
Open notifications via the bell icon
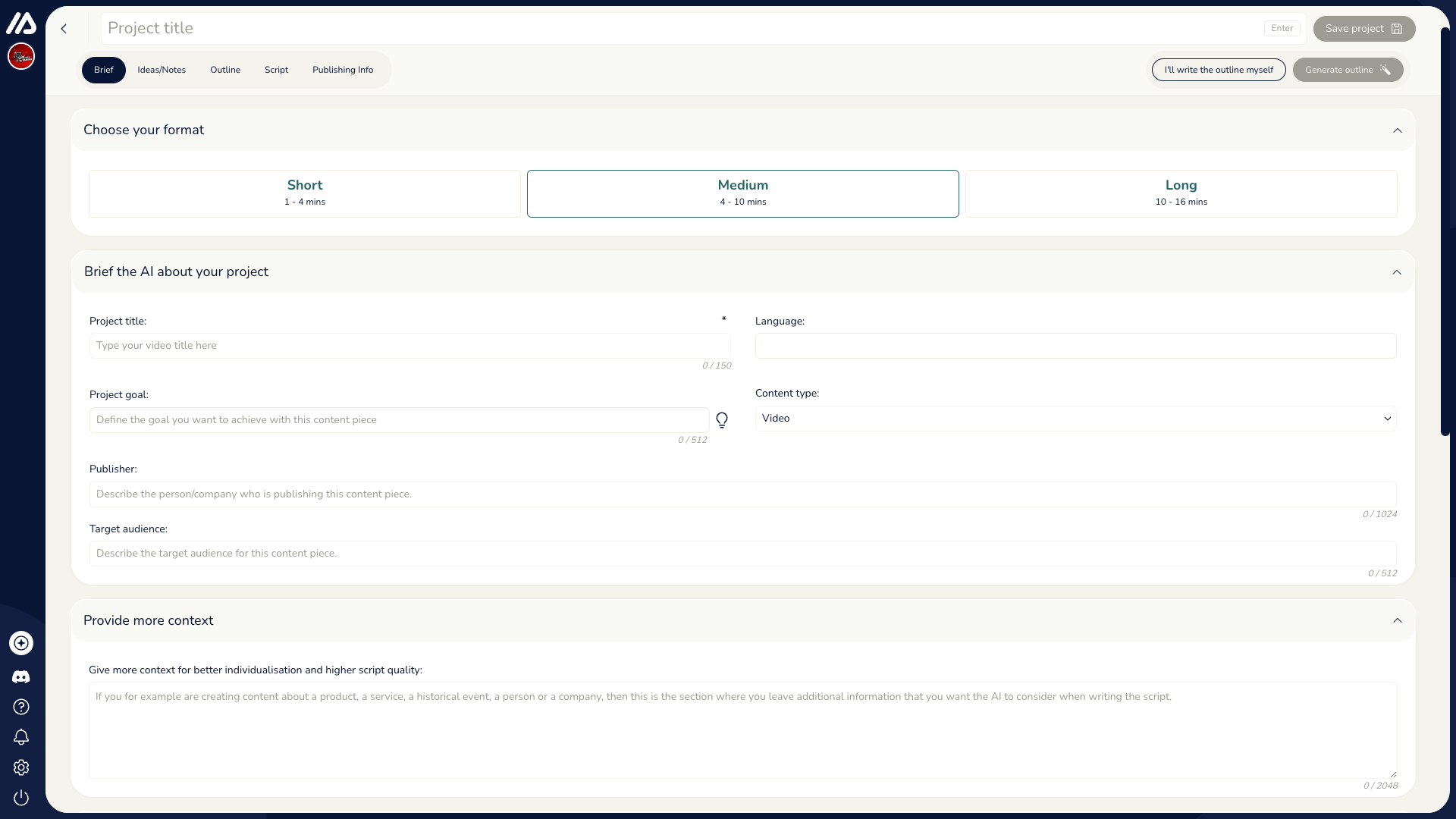point(21,737)
